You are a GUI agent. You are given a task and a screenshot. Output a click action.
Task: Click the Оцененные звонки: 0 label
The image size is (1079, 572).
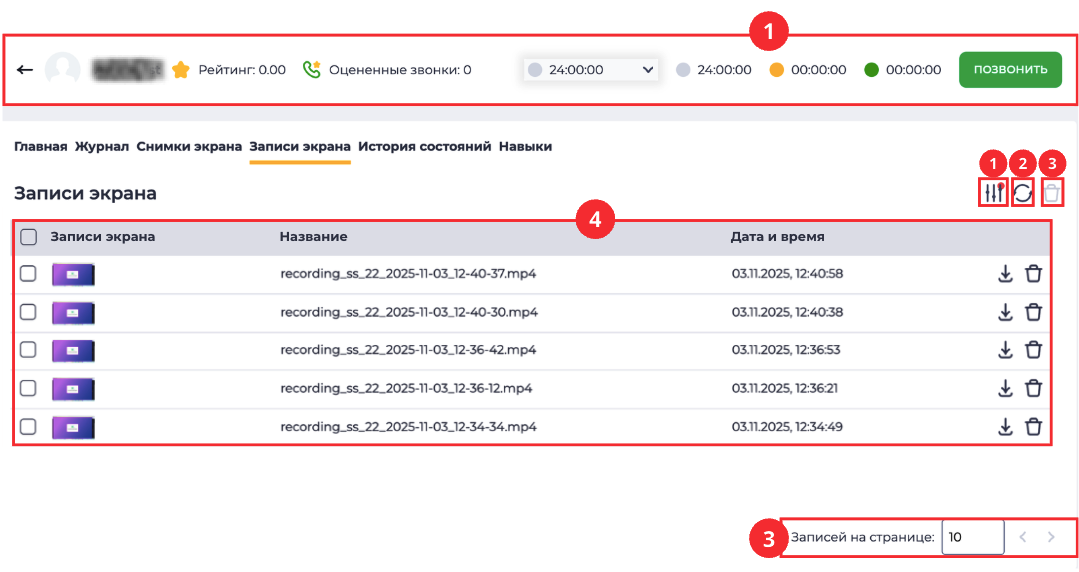click(400, 70)
